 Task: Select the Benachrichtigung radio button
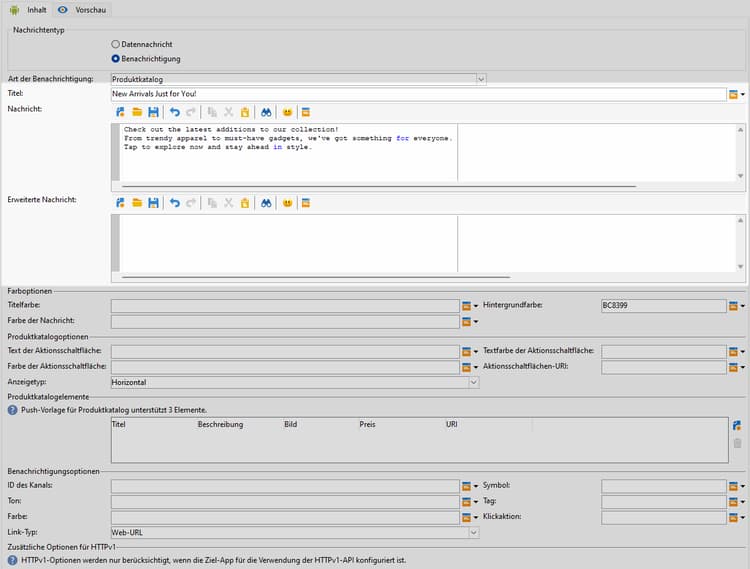[115, 59]
